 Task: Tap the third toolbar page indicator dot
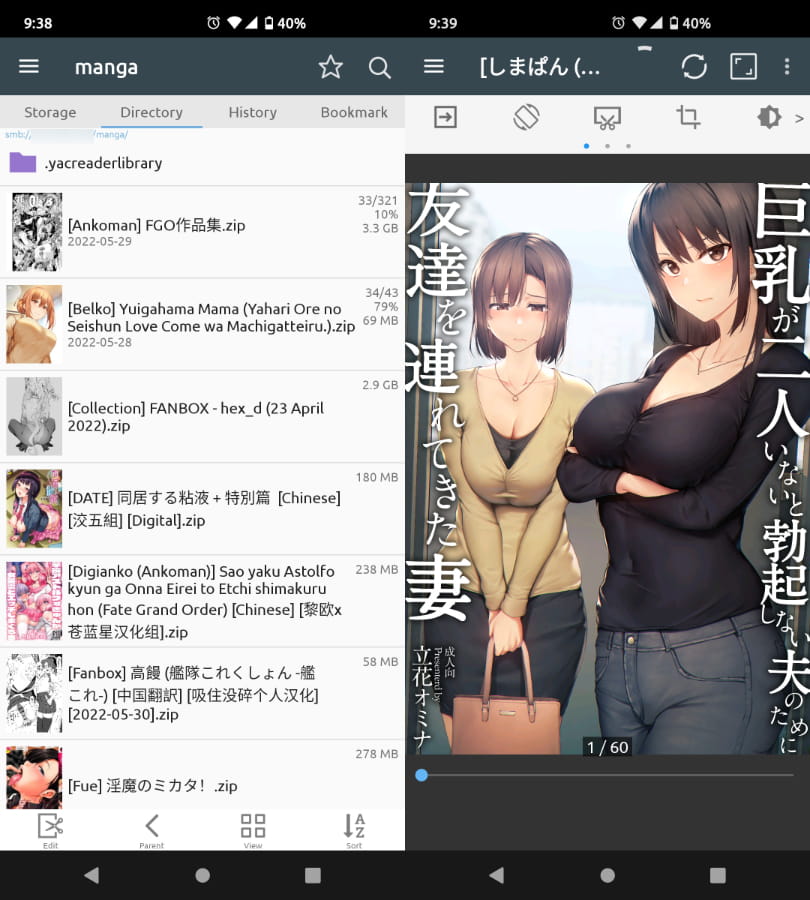(x=628, y=146)
